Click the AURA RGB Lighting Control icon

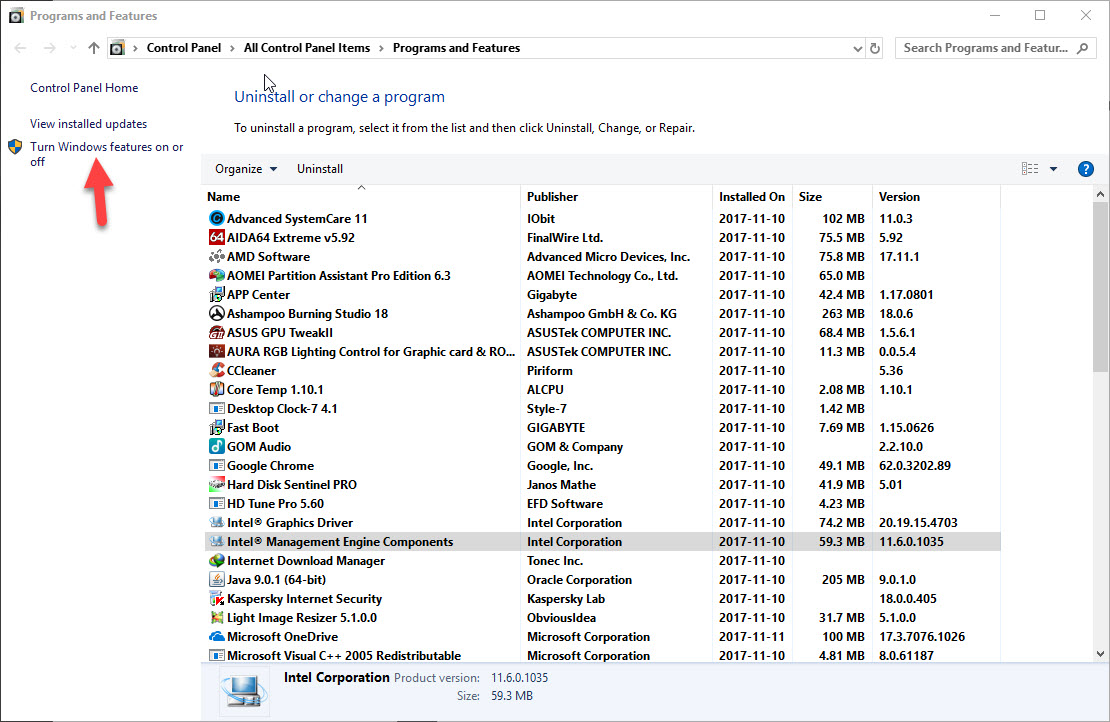(x=217, y=352)
